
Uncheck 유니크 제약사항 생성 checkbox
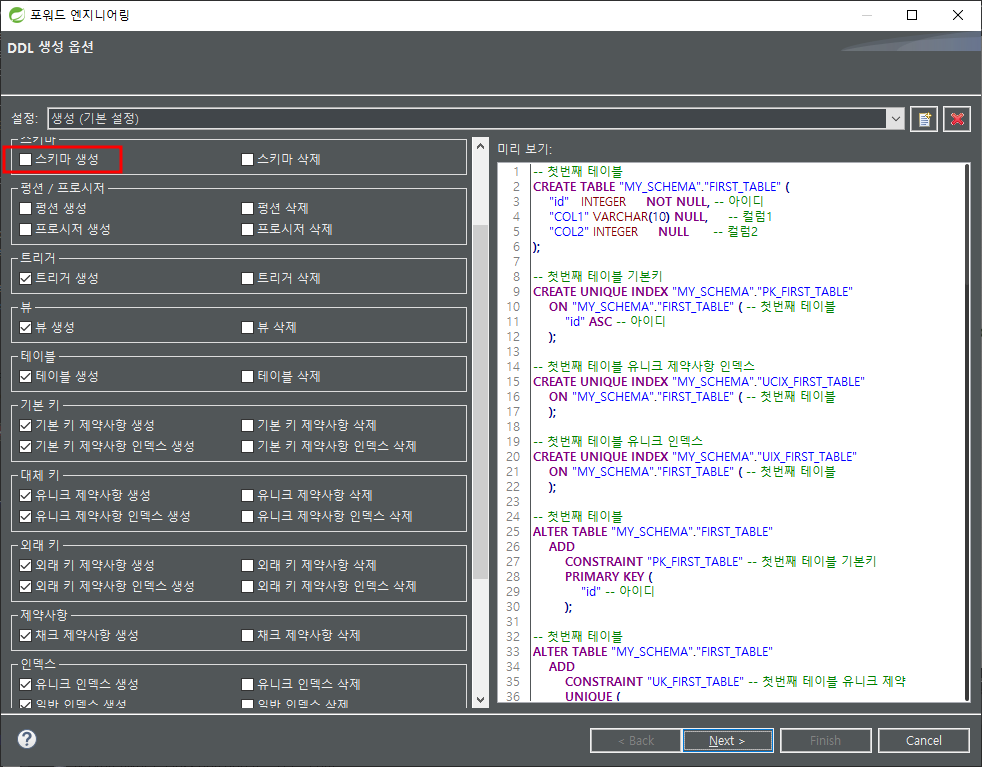(26, 495)
